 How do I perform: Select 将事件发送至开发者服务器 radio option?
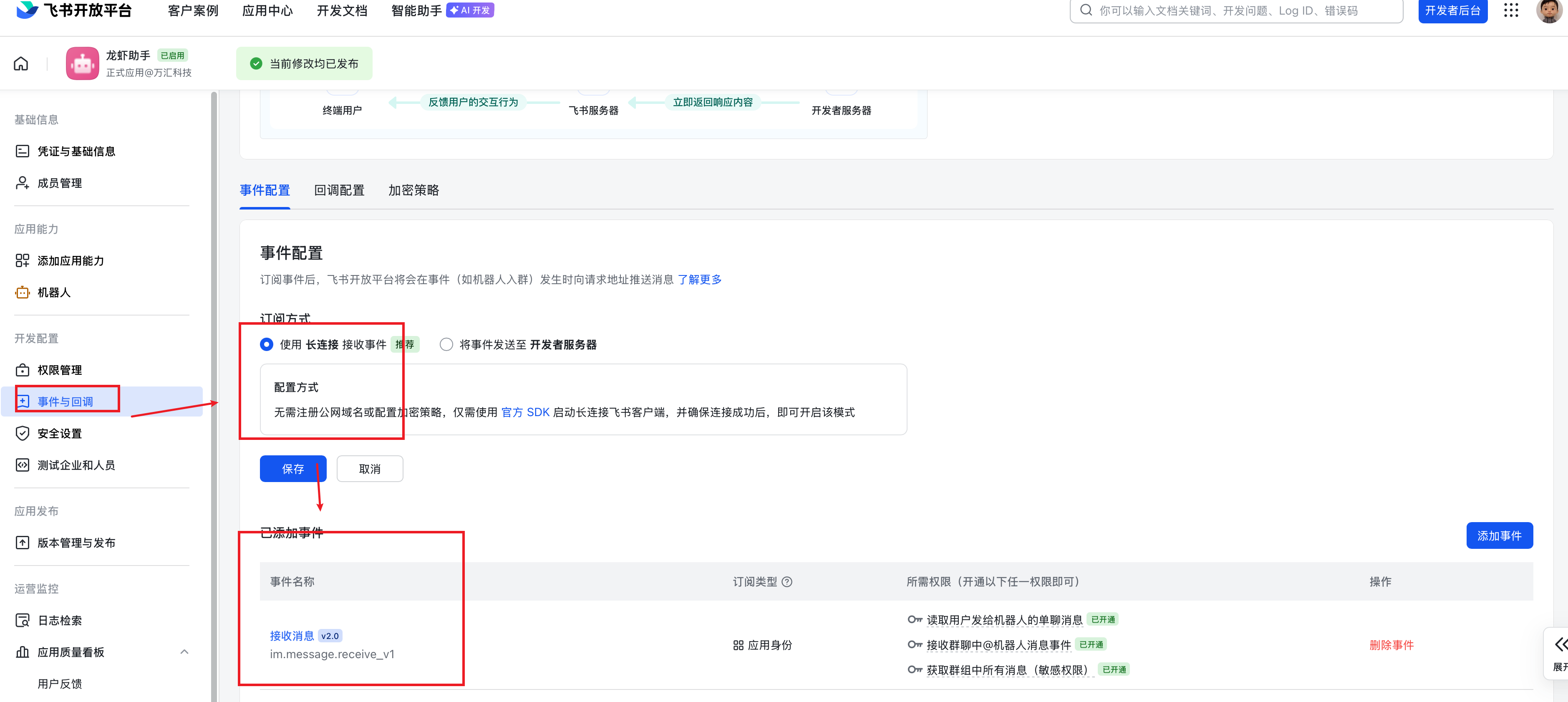point(446,345)
